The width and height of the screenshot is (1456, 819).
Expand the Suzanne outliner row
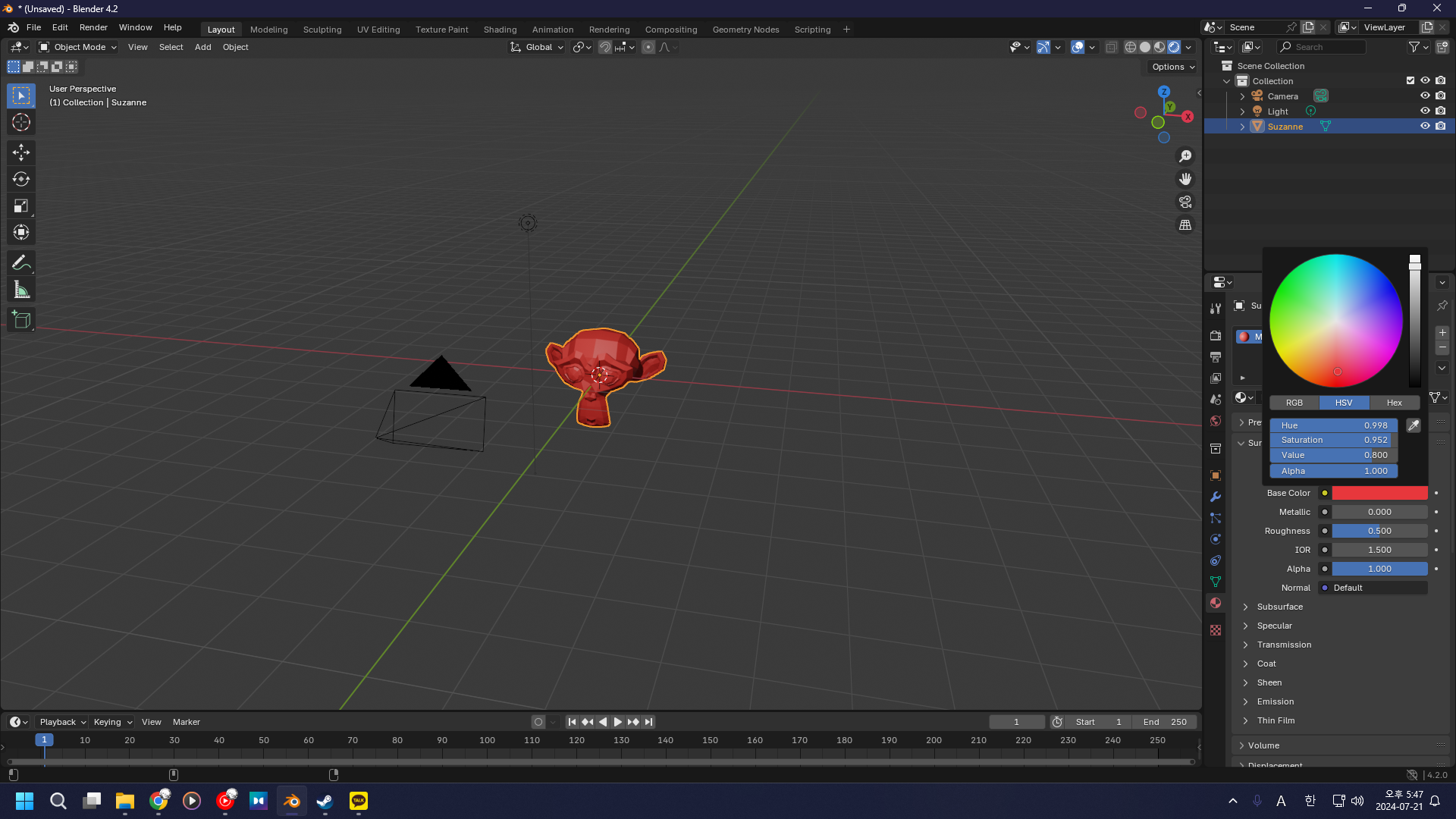pos(1242,127)
